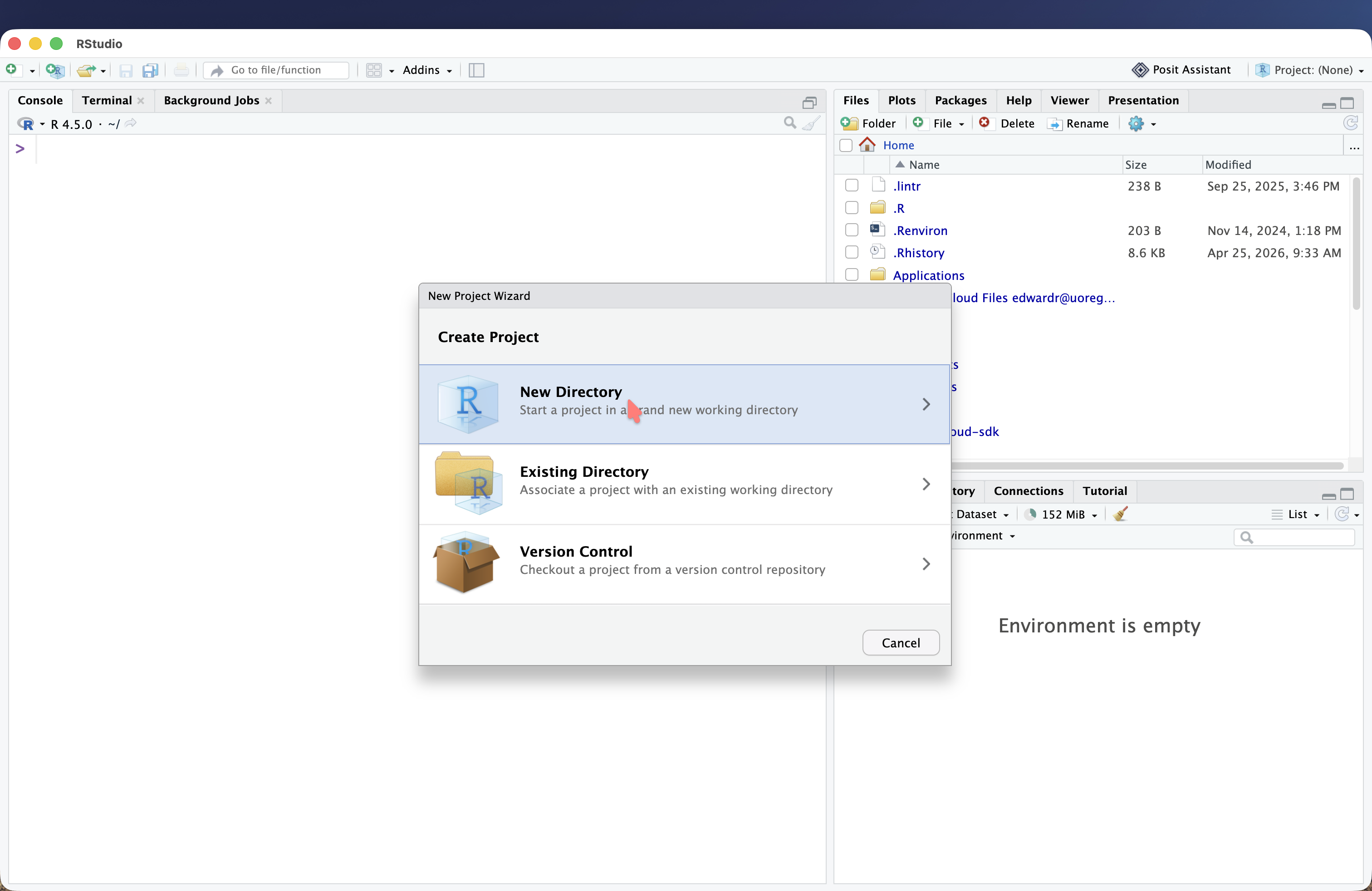Click the Save all documents icon
This screenshot has width=1372, height=891.
pos(151,70)
